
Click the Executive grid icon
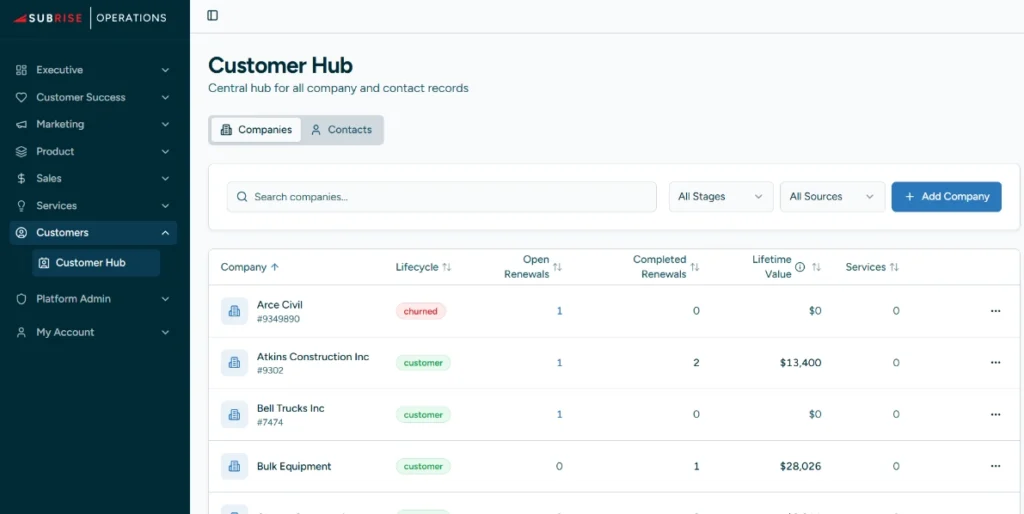pos(22,70)
